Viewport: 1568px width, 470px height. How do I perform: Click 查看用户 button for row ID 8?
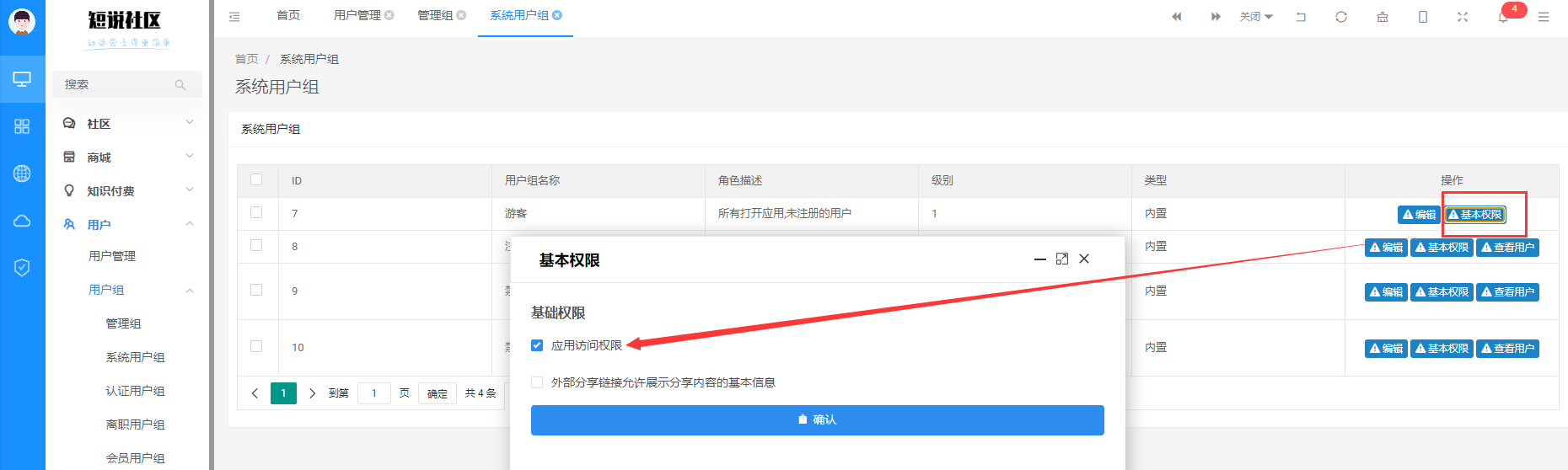point(1507,248)
